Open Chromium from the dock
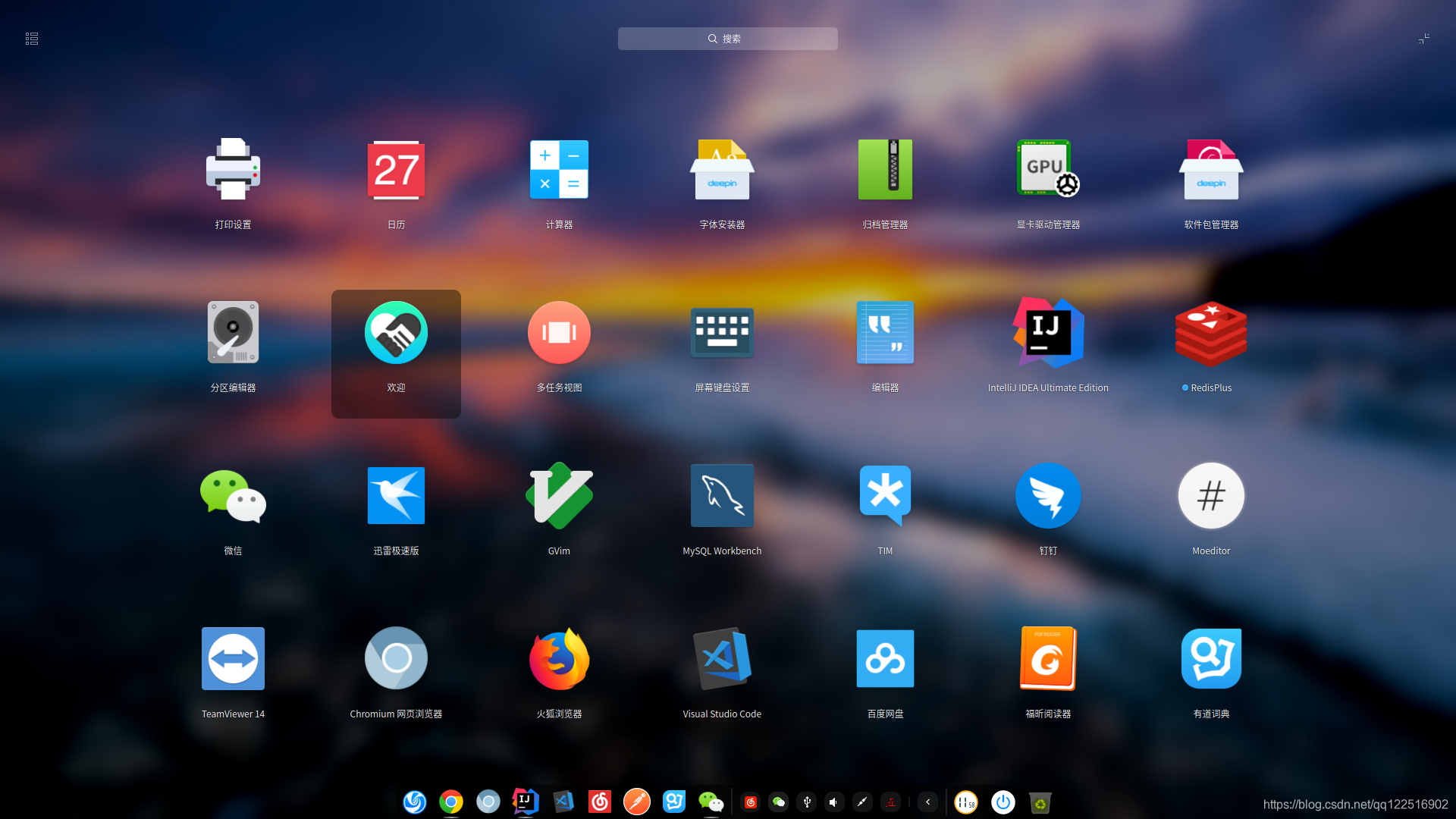The height and width of the screenshot is (819, 1456). click(488, 802)
